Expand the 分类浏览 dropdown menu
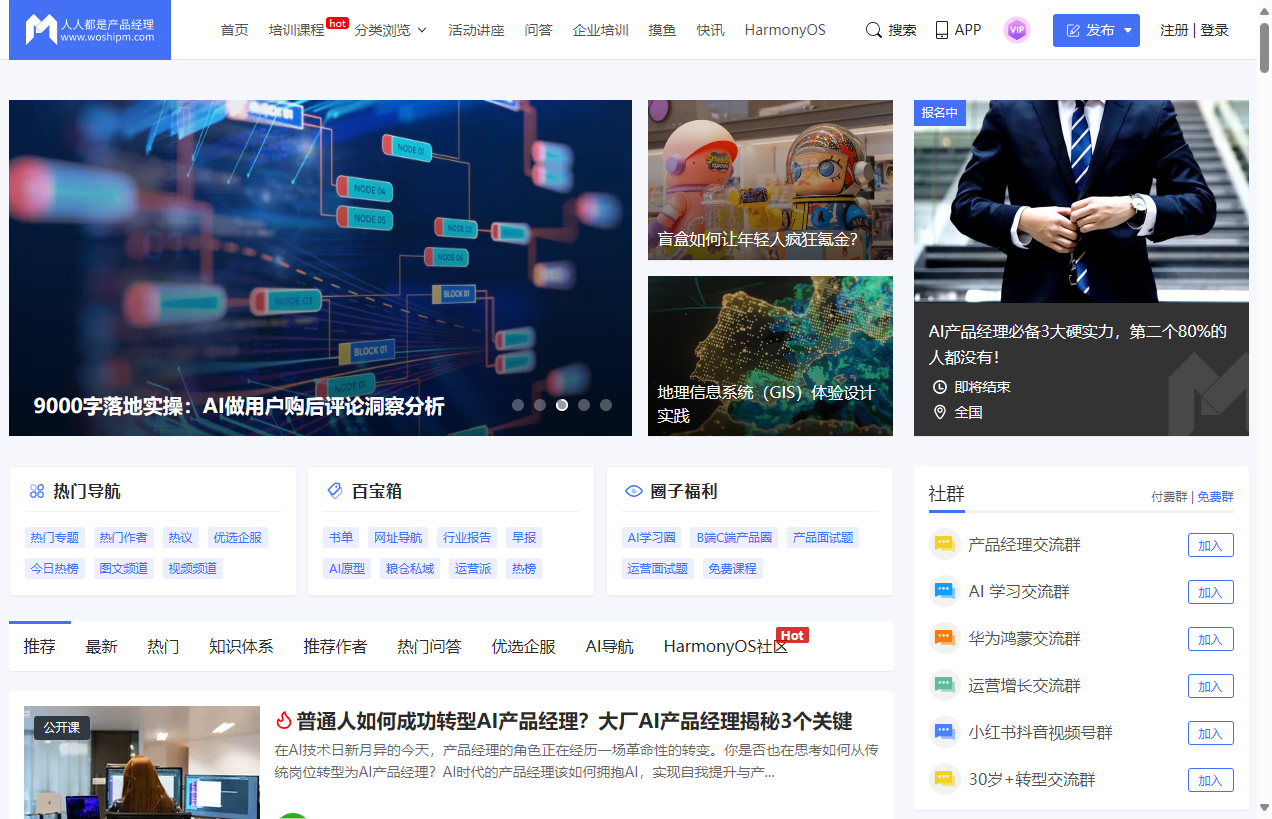The height and width of the screenshot is (819, 1272). pyautogui.click(x=391, y=30)
